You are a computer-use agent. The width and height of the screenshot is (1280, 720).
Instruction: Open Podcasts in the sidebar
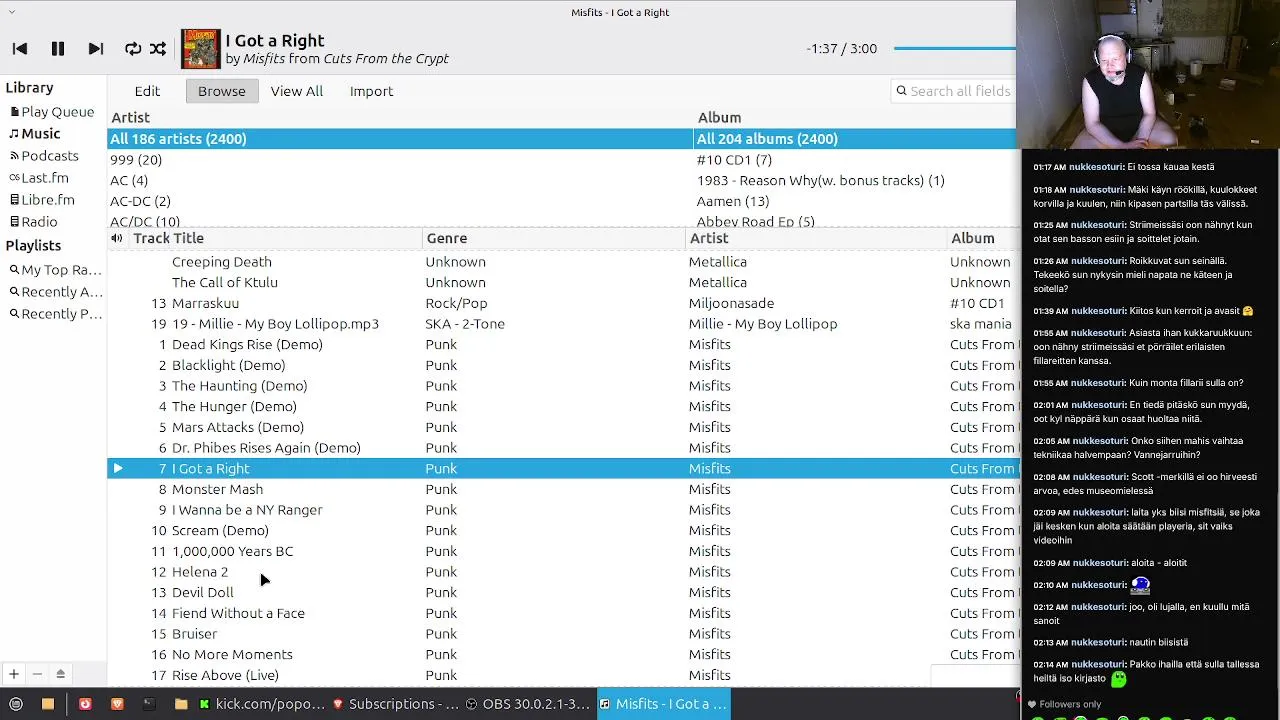point(44,156)
